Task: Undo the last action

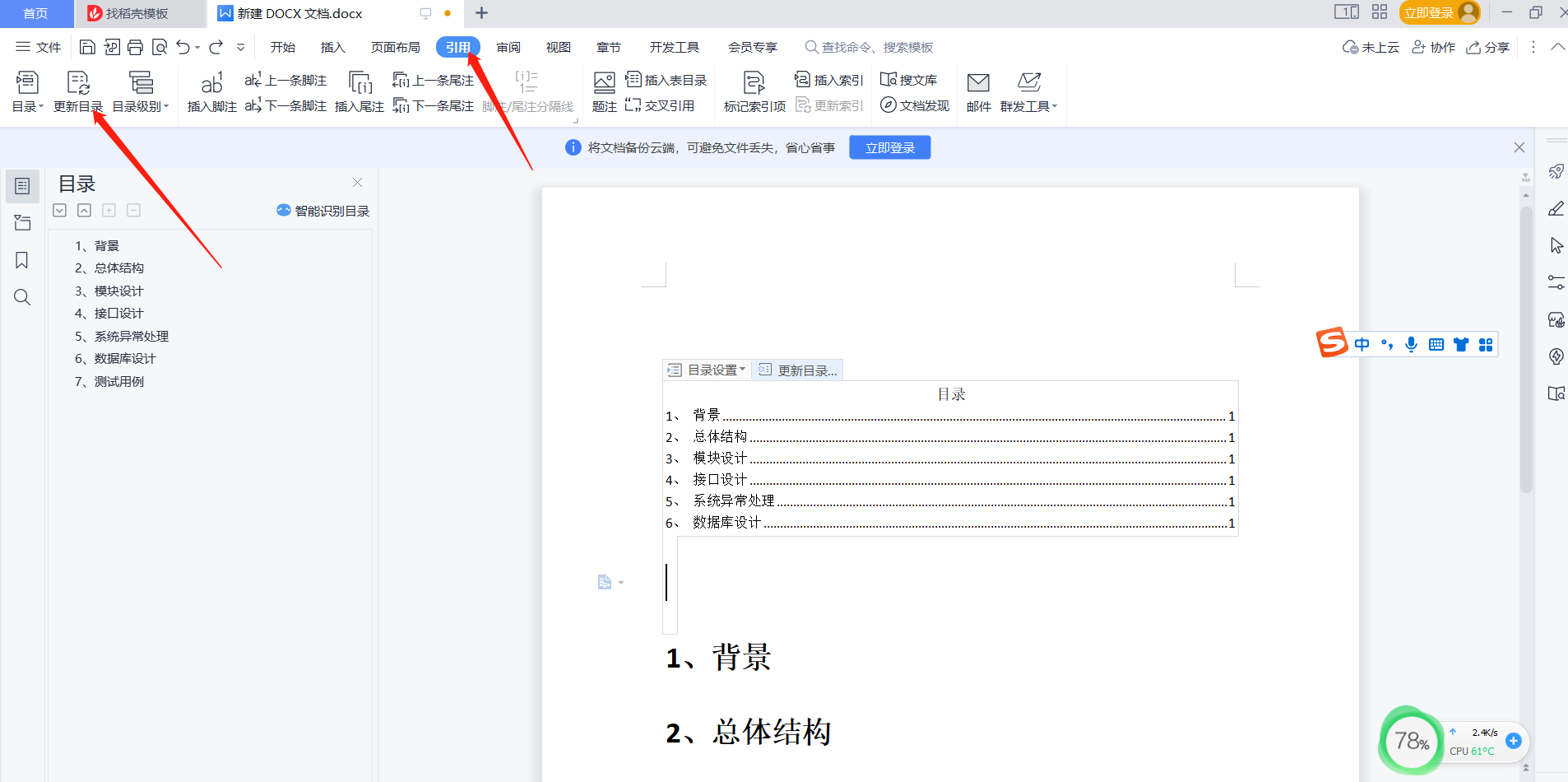Action: click(183, 47)
